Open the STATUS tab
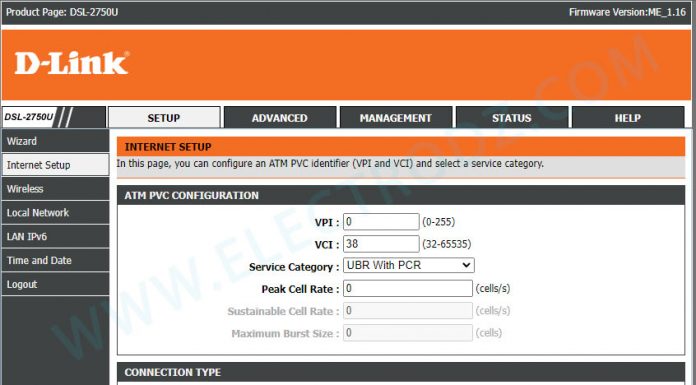Screen dimensions: 696x385 click(x=512, y=118)
